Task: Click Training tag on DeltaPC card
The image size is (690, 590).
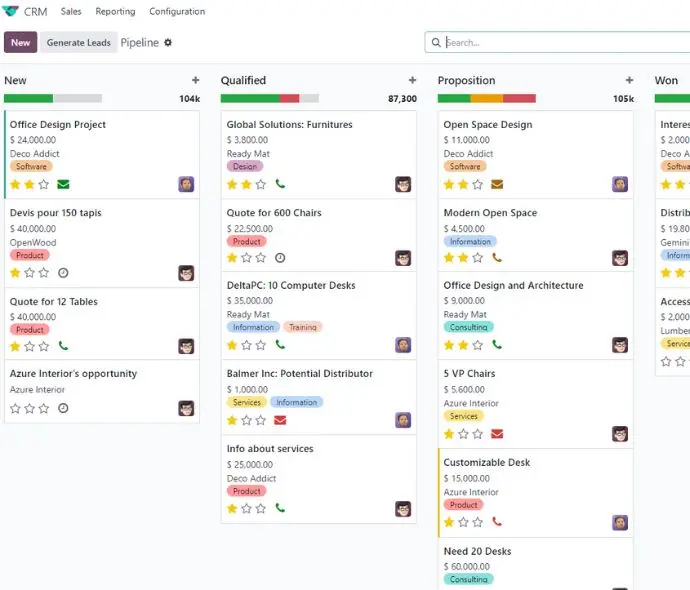Action: (303, 327)
